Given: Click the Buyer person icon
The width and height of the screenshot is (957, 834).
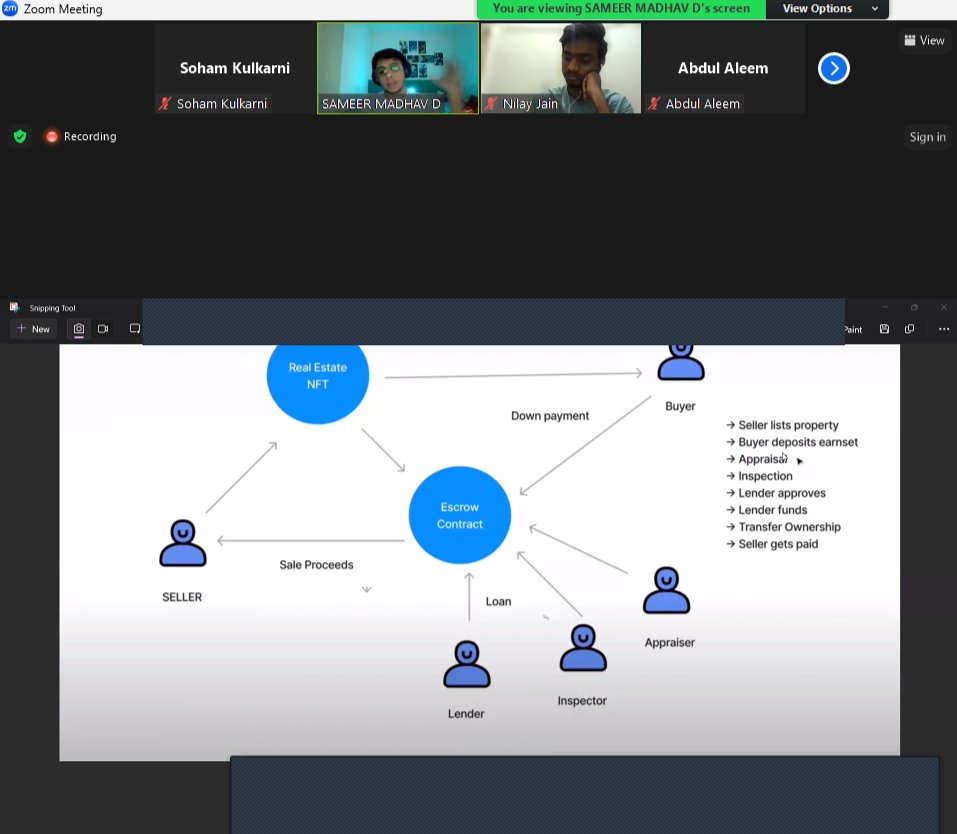Looking at the screenshot, I should pyautogui.click(x=681, y=361).
